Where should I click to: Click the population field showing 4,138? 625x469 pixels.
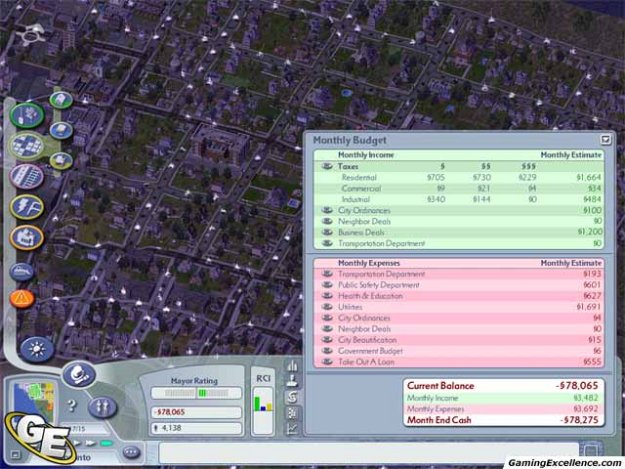coord(196,428)
